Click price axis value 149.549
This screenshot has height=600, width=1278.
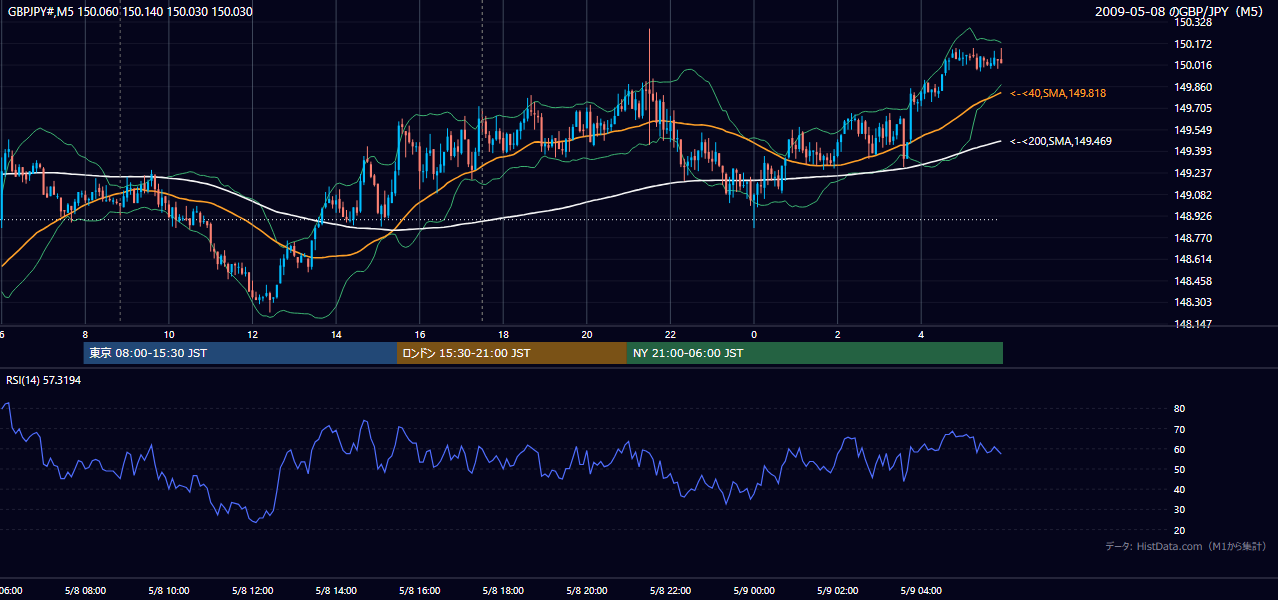coord(1192,130)
